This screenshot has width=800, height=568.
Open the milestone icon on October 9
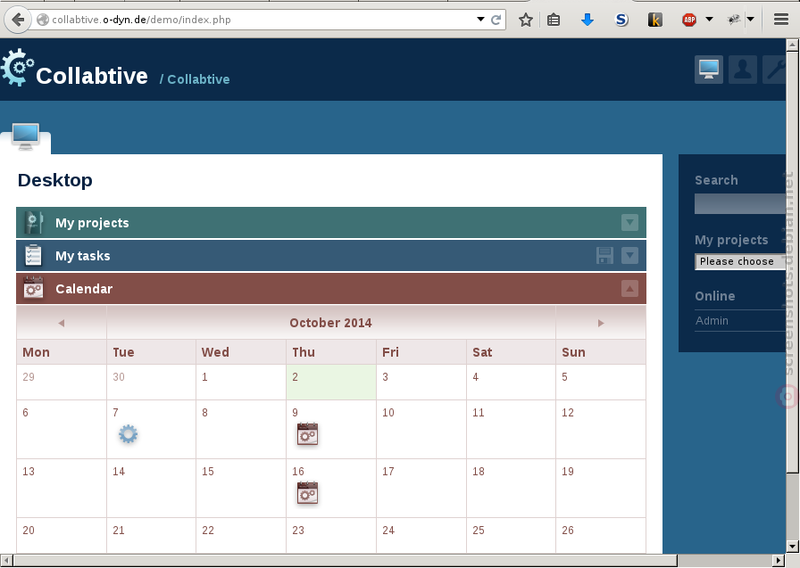point(307,434)
